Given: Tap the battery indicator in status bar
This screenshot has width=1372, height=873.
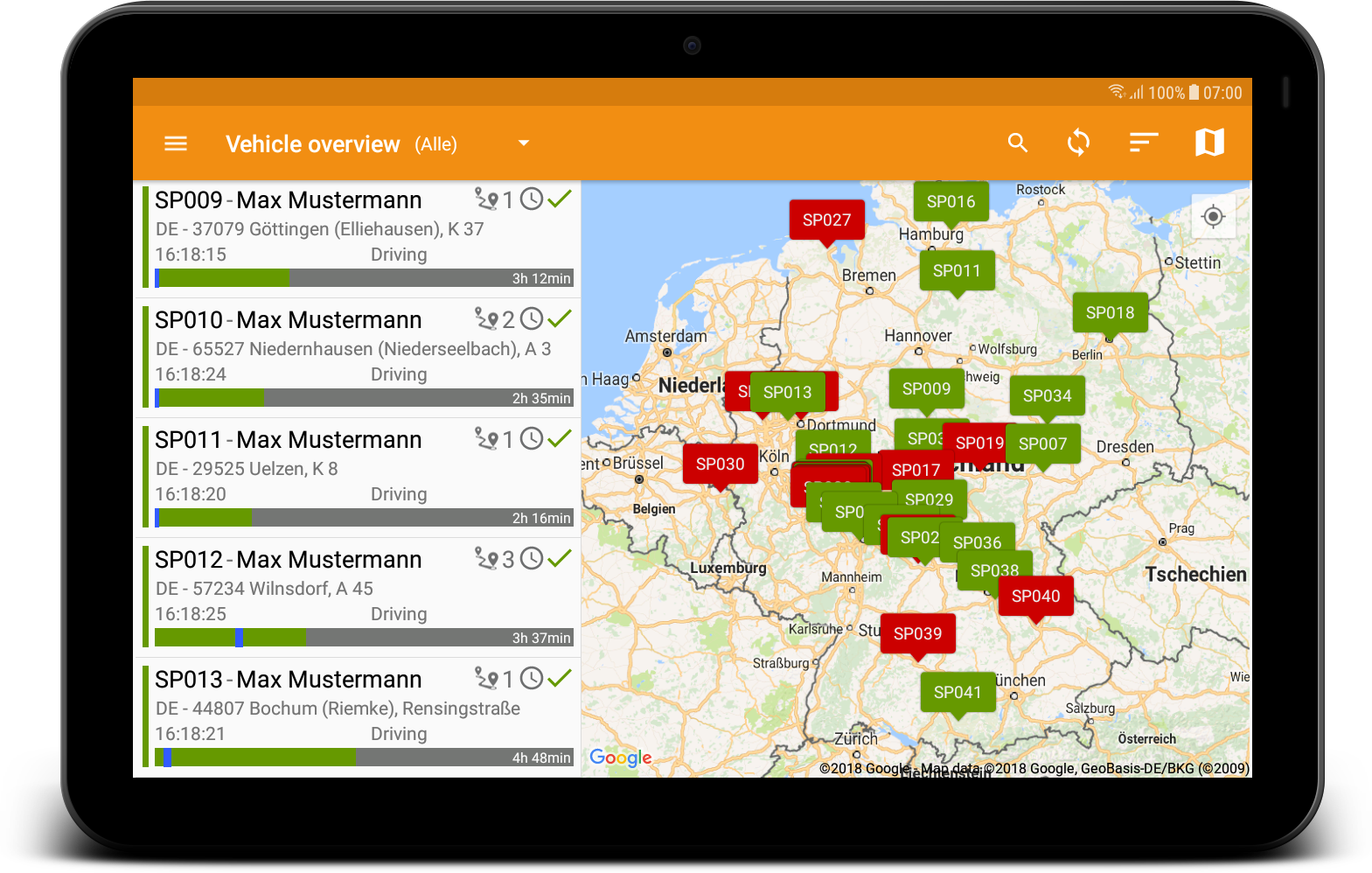Looking at the screenshot, I should coord(1194,93).
